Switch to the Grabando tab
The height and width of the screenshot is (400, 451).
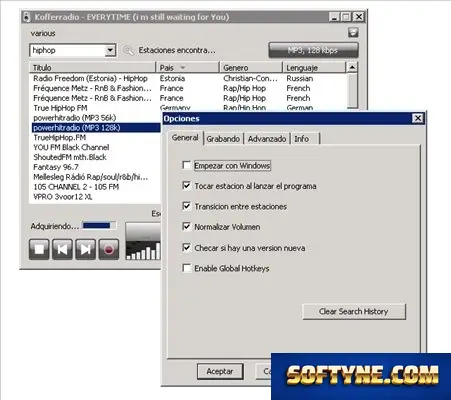coord(223,139)
